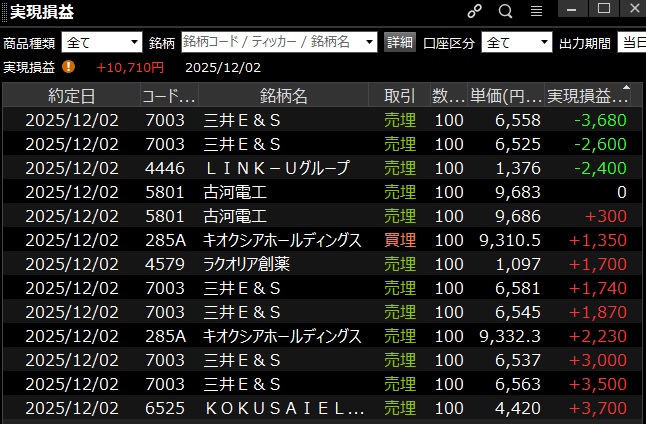Select the LINK-Uグループ row
The width and height of the screenshot is (646, 424).
(x=283, y=168)
